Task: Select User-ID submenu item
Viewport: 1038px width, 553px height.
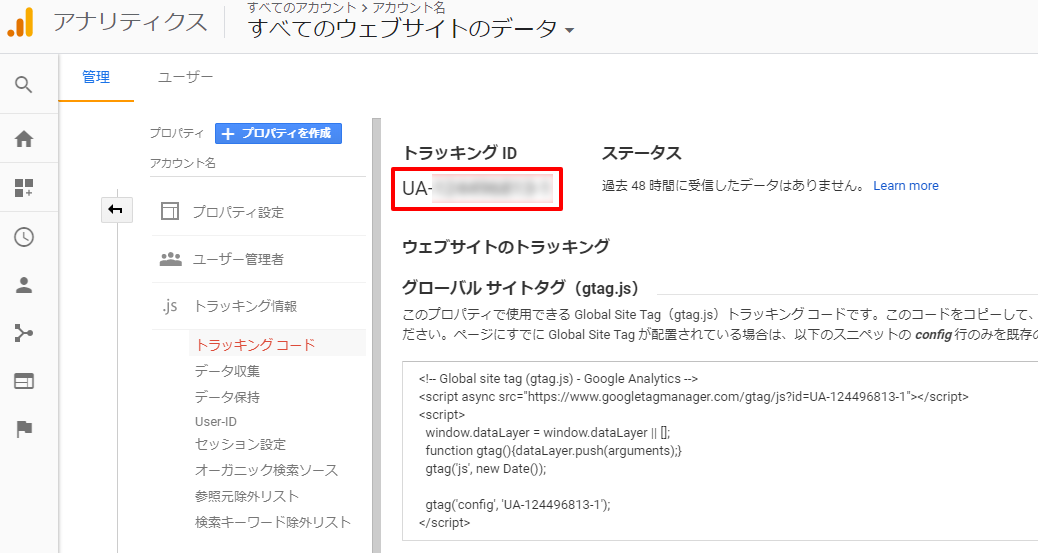Action: [x=216, y=422]
